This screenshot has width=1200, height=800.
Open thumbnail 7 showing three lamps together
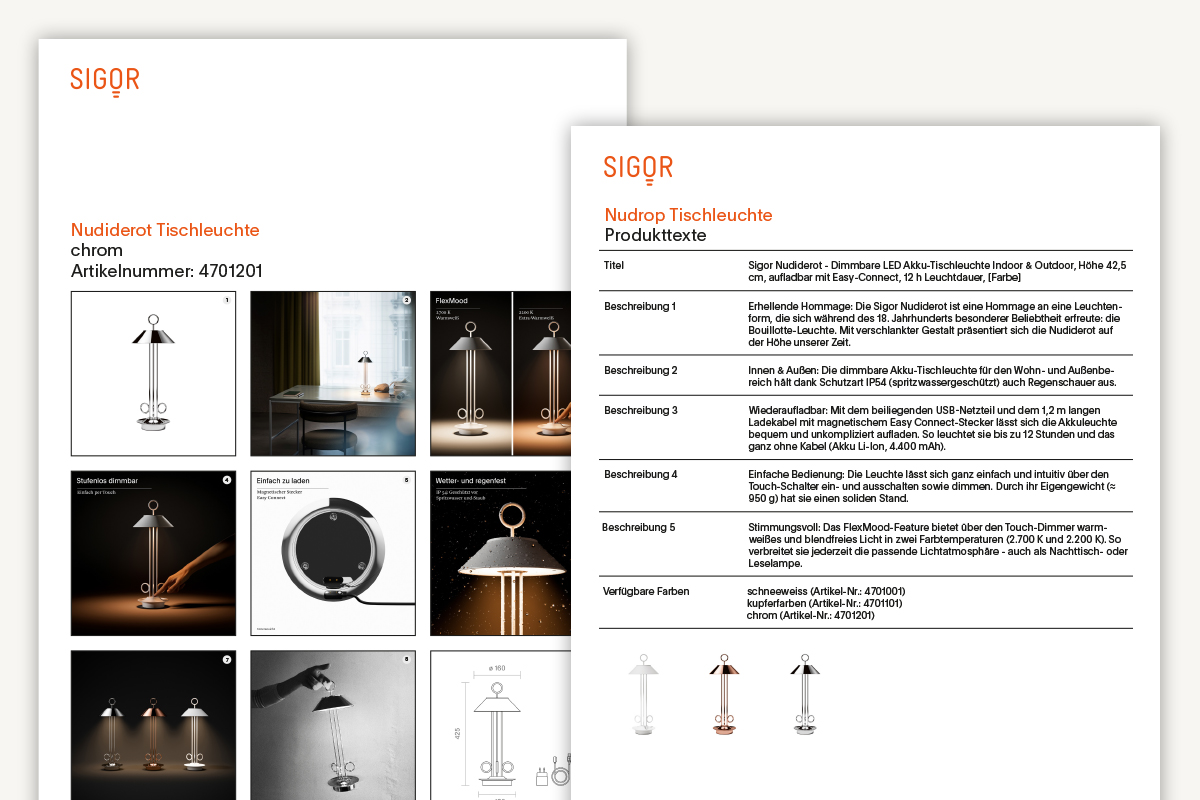153,725
